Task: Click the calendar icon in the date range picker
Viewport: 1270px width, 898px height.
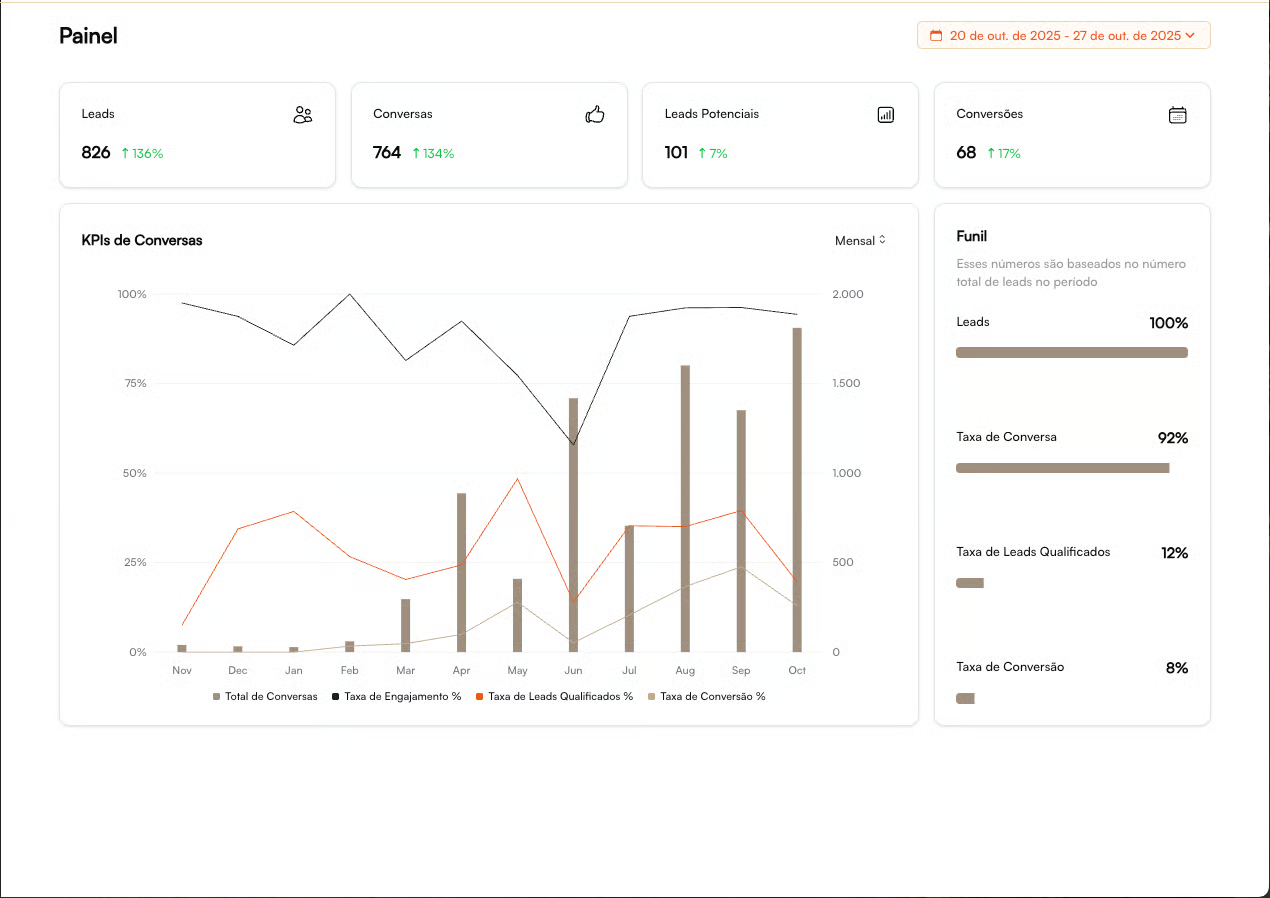Action: (936, 36)
